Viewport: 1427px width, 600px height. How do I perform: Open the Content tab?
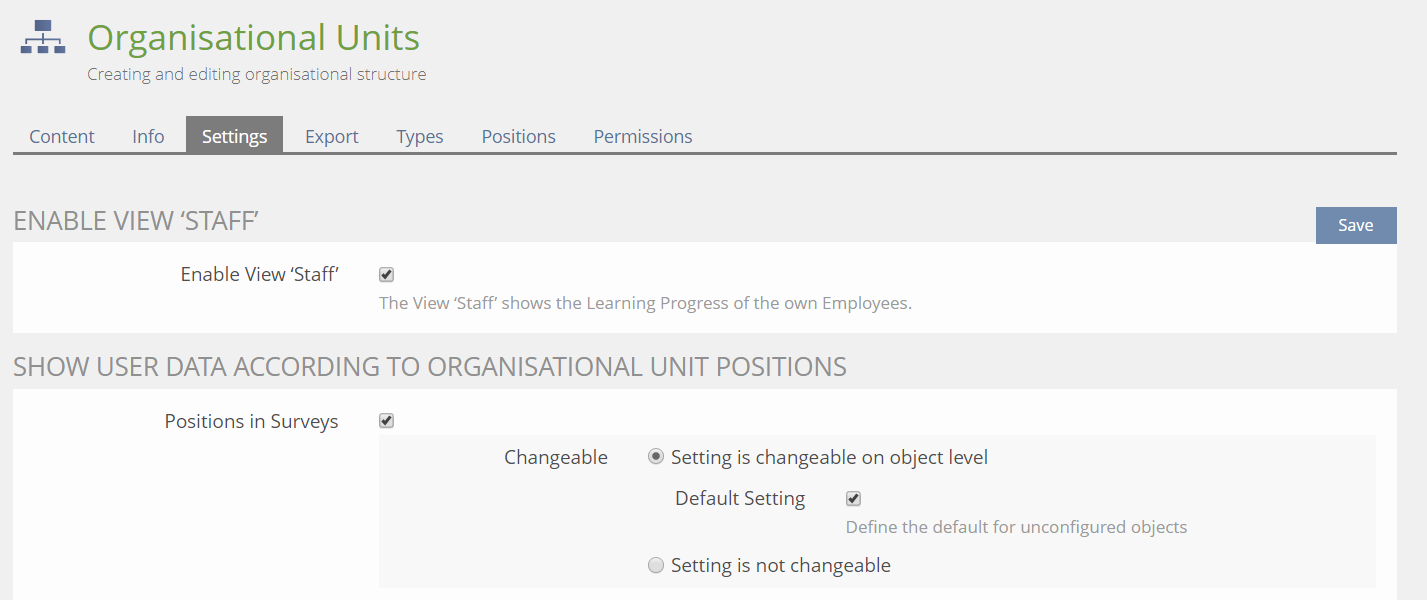pyautogui.click(x=62, y=136)
